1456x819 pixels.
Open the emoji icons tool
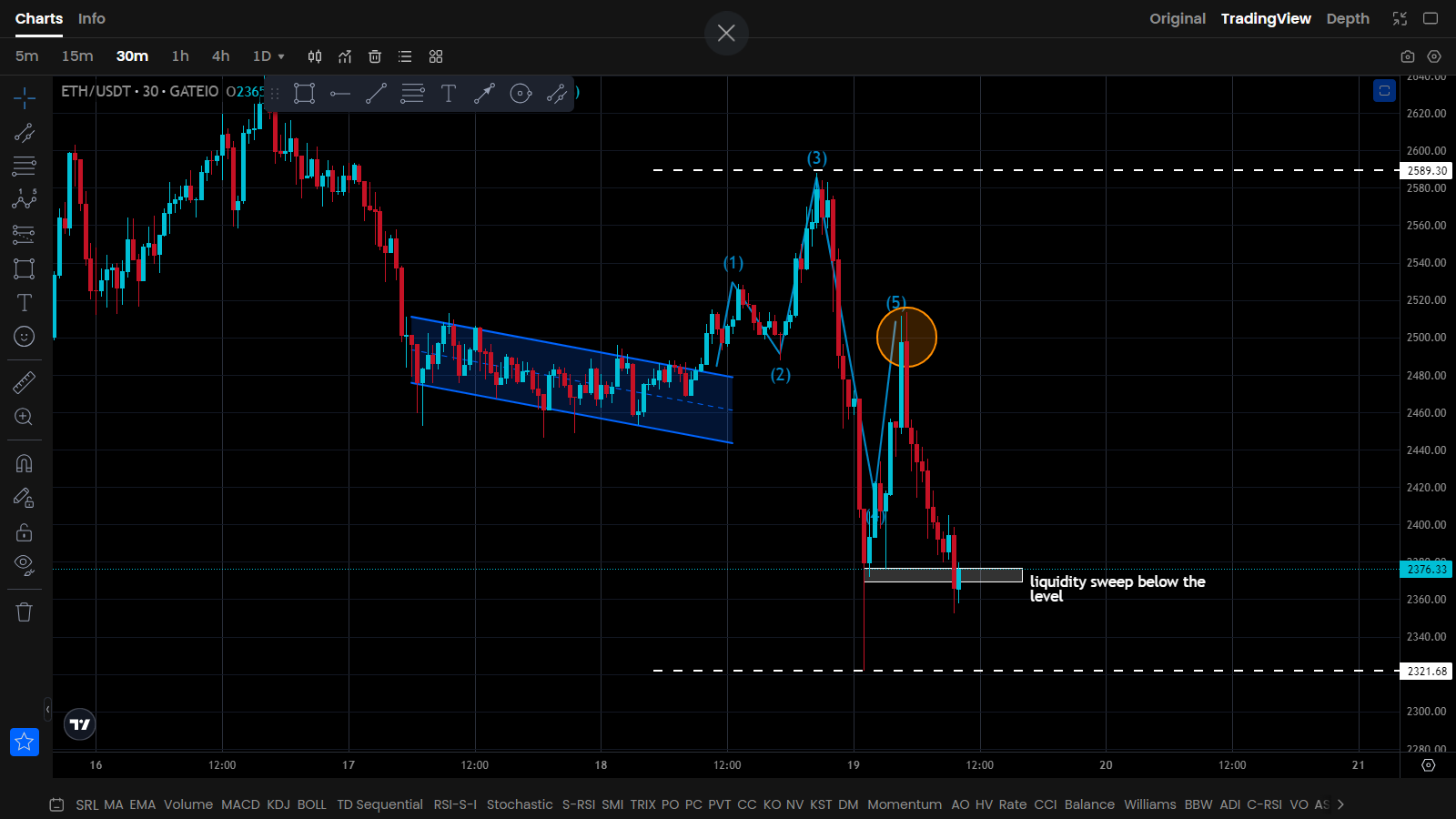pos(25,337)
